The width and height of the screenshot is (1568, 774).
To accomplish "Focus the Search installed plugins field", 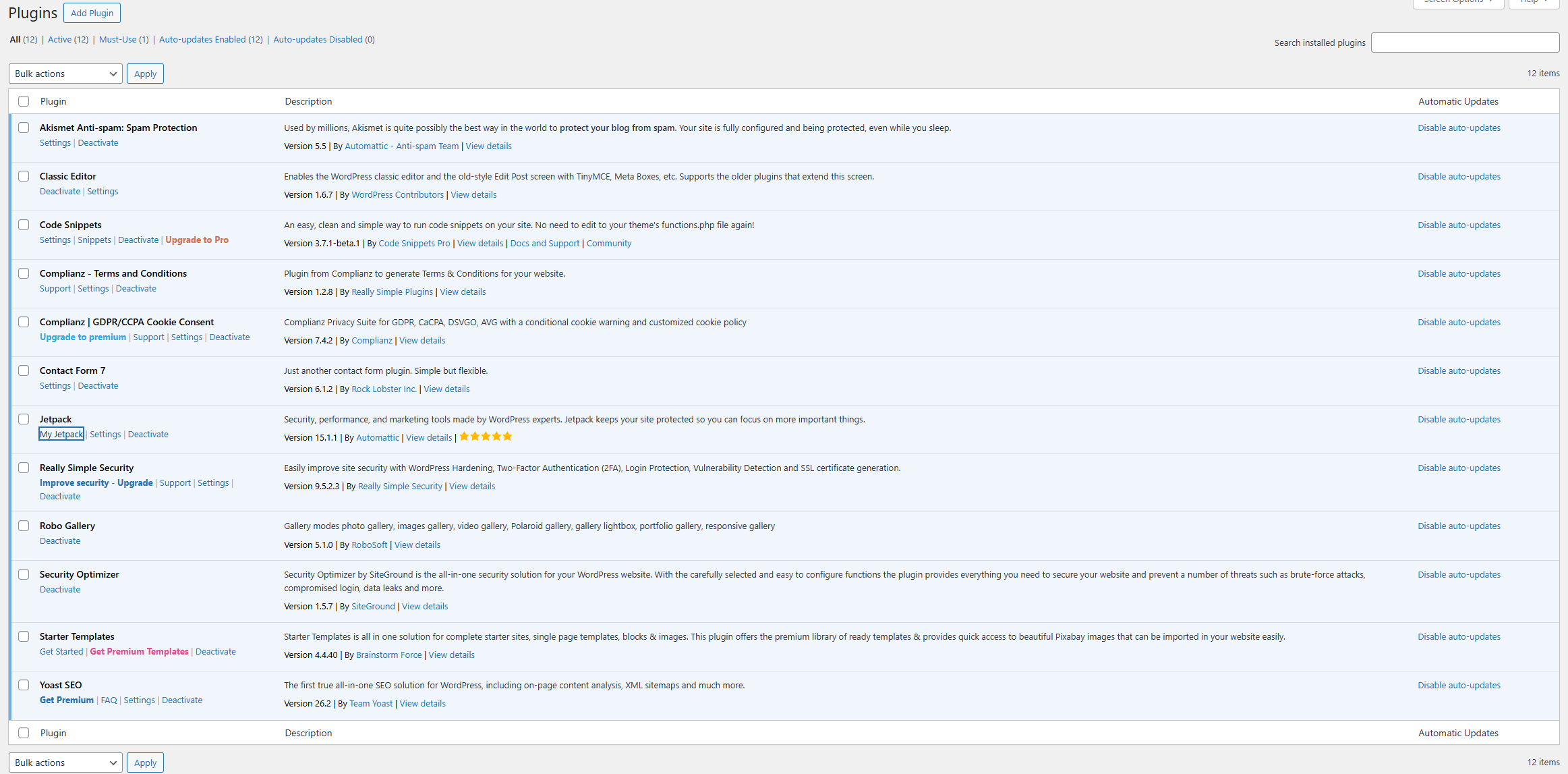I will pyautogui.click(x=1465, y=43).
